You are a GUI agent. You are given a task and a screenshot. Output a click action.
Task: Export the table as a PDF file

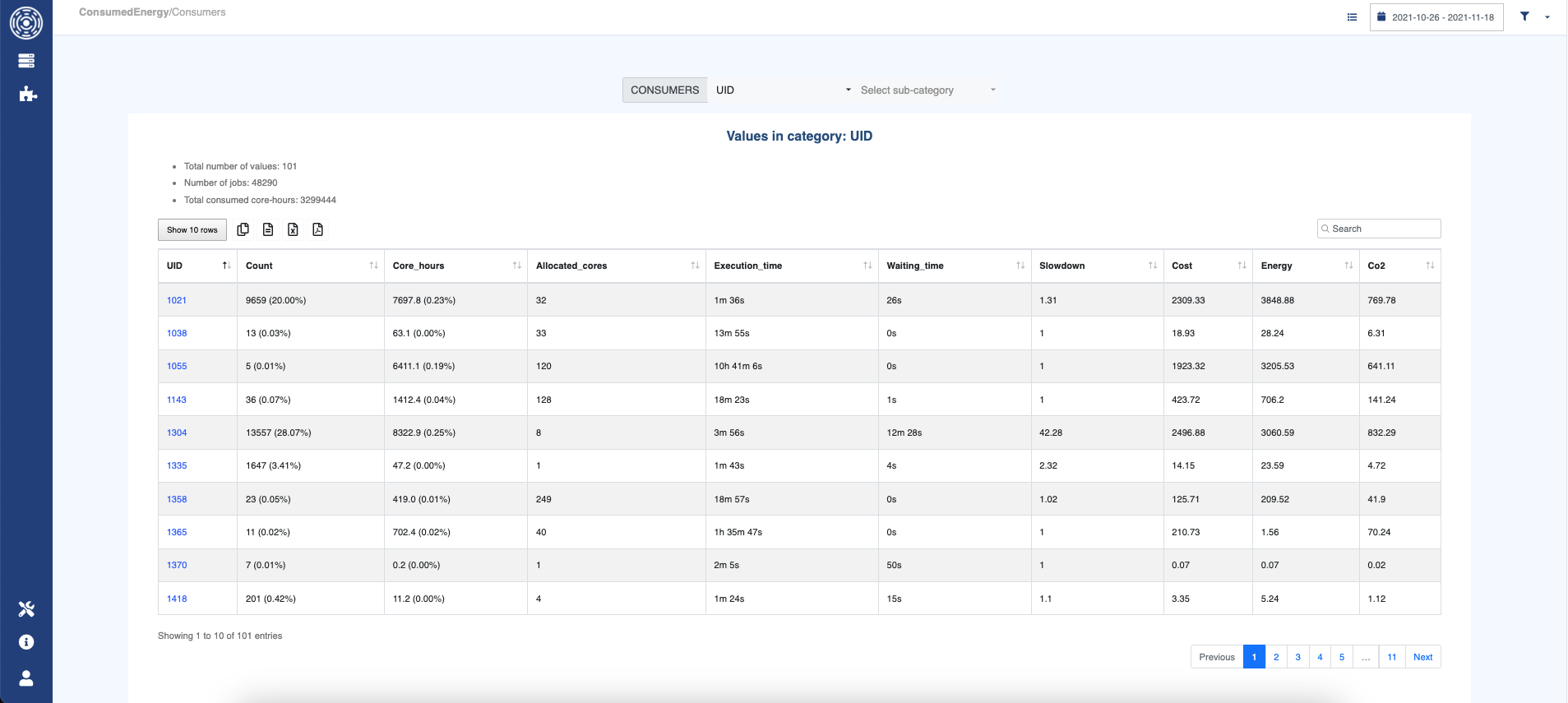click(317, 229)
